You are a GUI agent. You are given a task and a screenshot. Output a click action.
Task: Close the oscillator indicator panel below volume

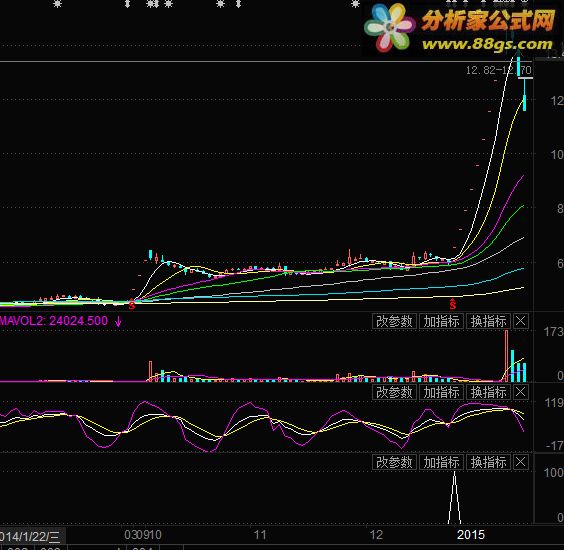520,392
